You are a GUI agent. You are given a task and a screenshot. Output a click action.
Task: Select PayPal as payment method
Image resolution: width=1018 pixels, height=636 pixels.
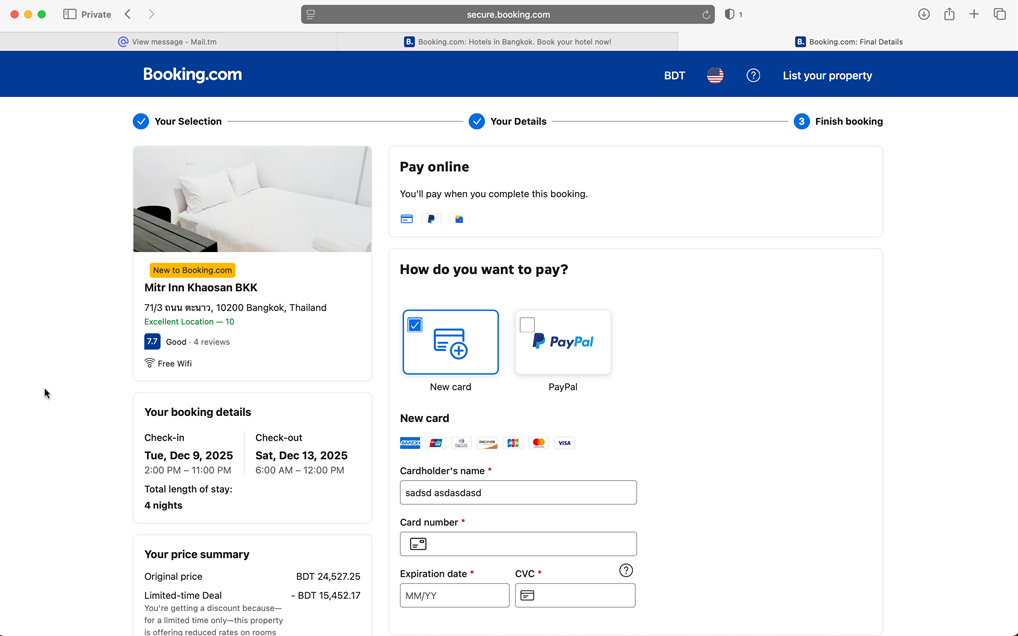point(563,341)
